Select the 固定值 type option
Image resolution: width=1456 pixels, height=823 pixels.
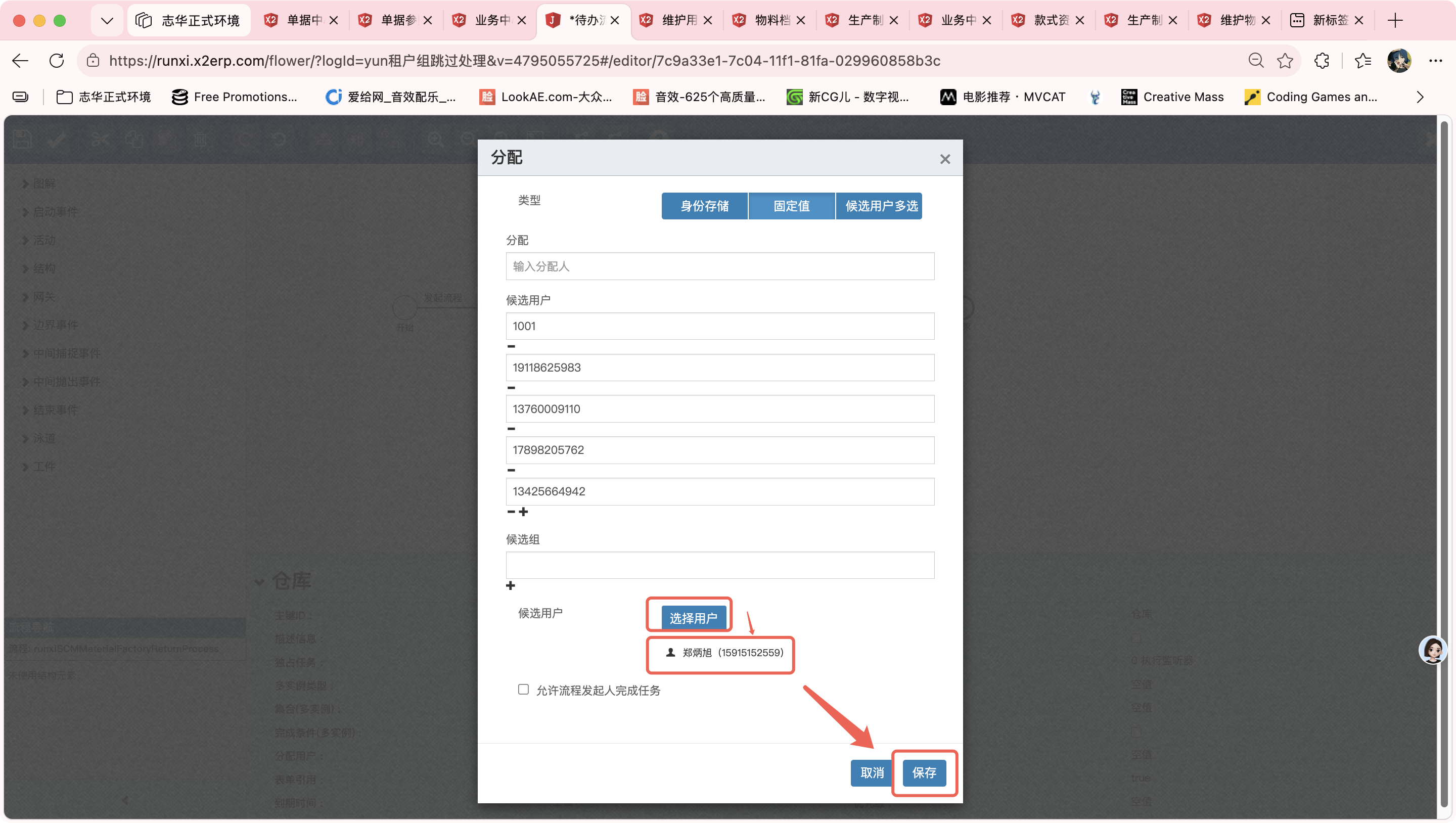point(791,206)
